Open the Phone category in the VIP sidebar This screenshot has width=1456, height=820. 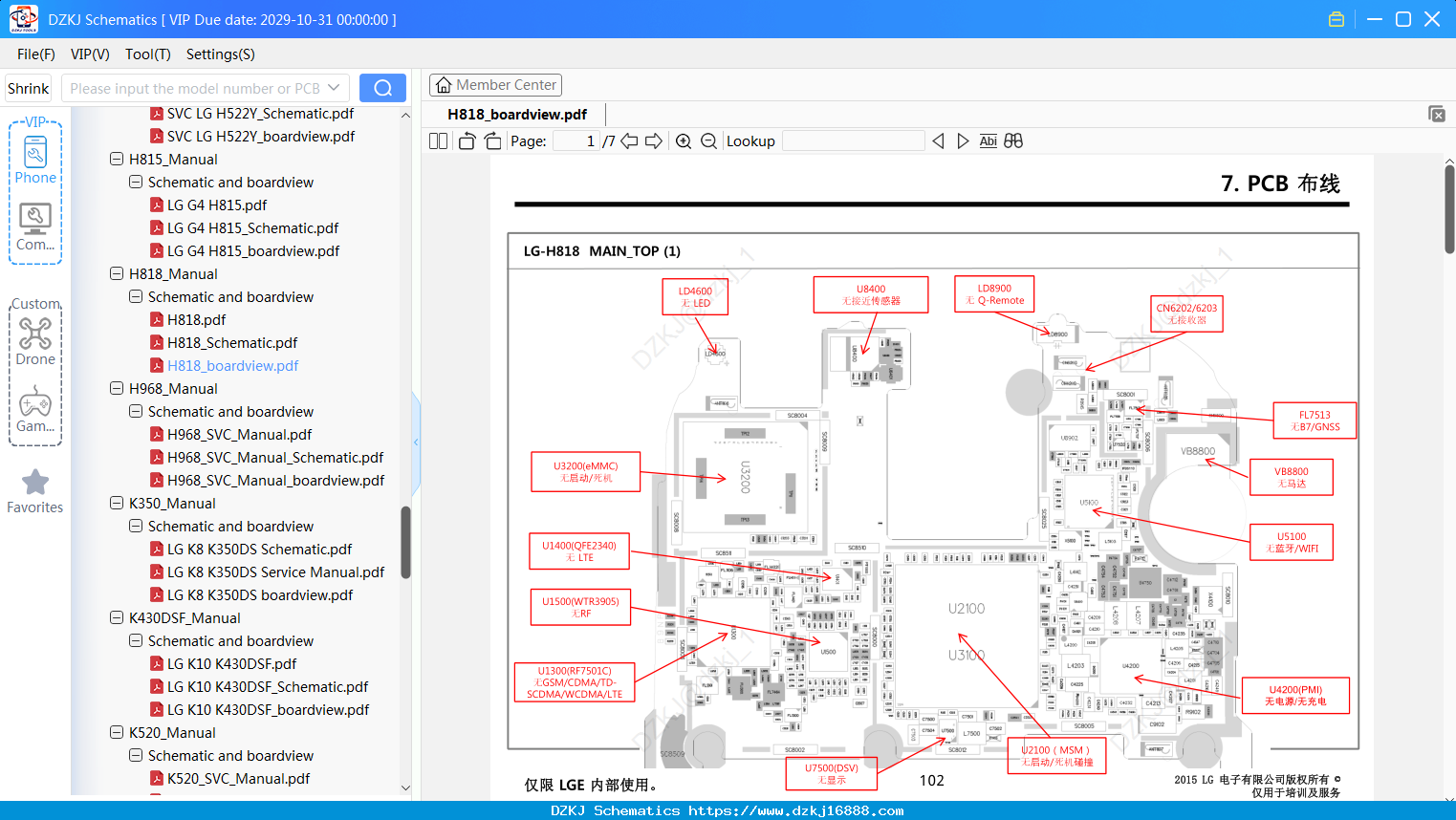[35, 160]
